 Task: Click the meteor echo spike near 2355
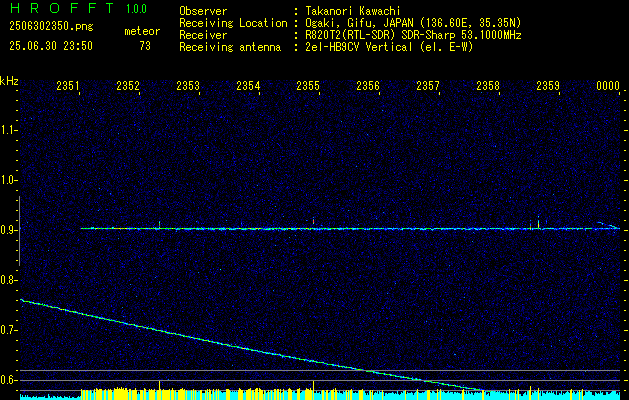[x=313, y=222]
